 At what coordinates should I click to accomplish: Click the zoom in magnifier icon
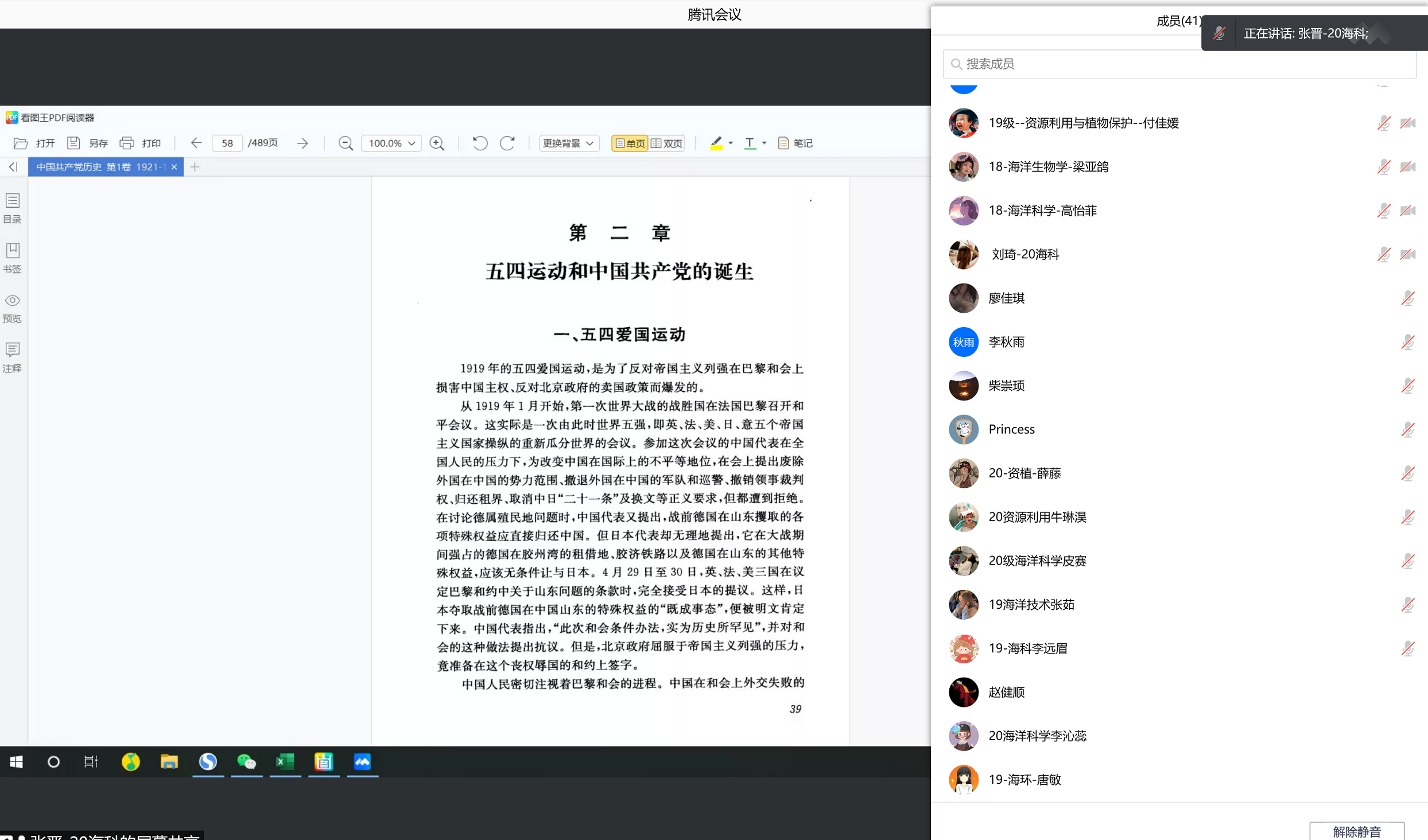[x=437, y=143]
